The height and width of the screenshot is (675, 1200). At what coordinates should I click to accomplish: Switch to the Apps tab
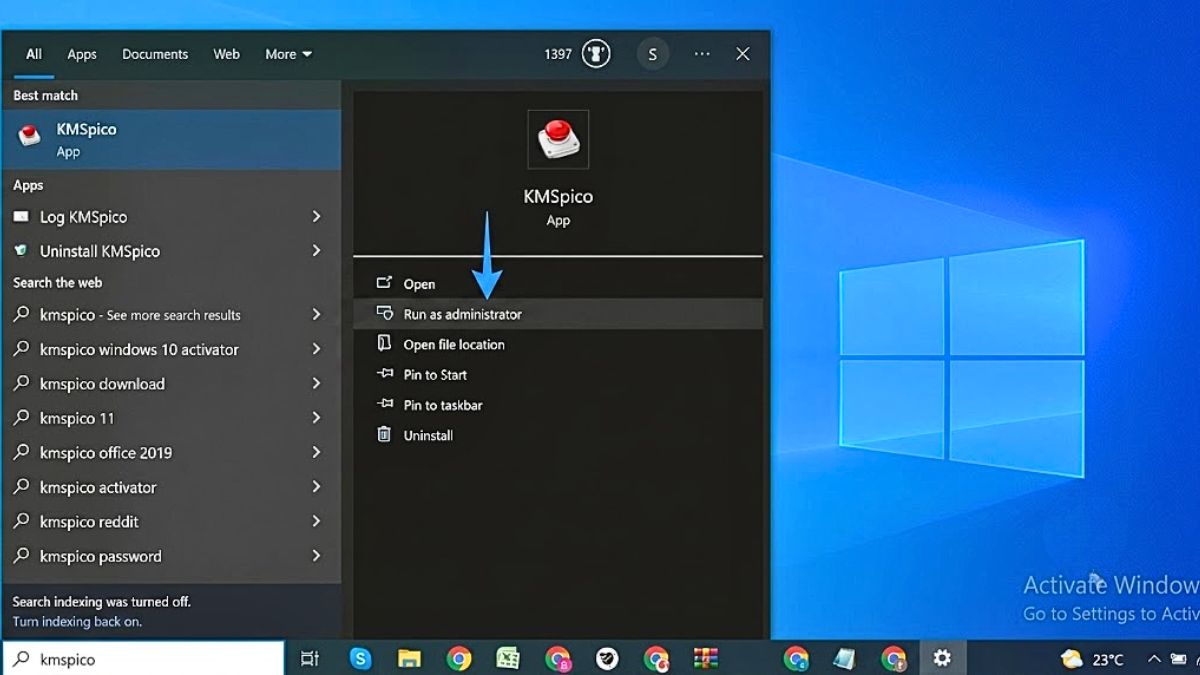[82, 54]
